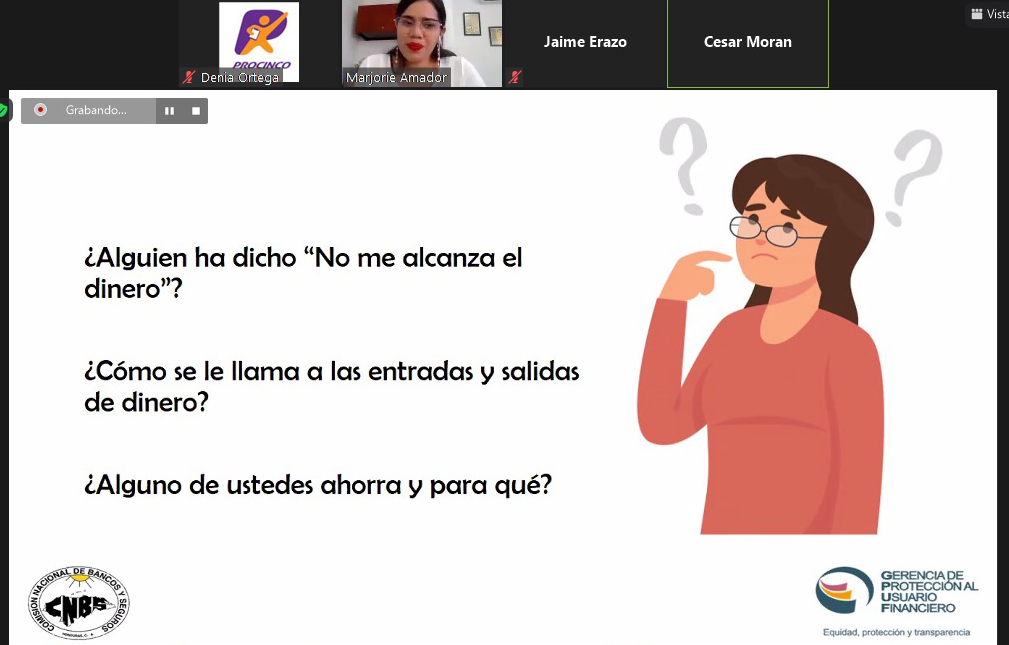Click Marjorie Amador's video thumbnail
Screen dimensions: 1009x645
coord(421,42)
